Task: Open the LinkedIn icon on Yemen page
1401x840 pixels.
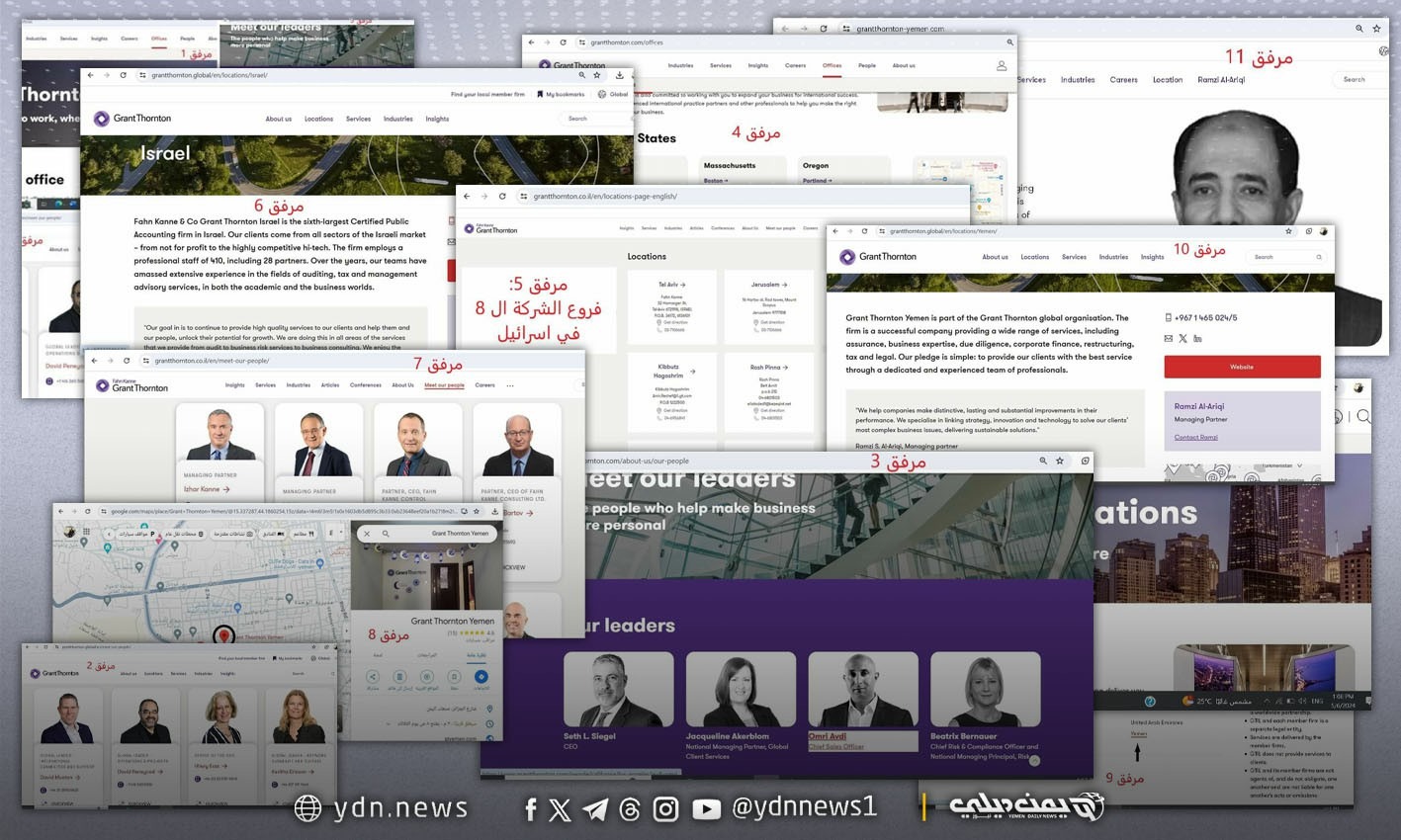Action: pyautogui.click(x=1197, y=338)
